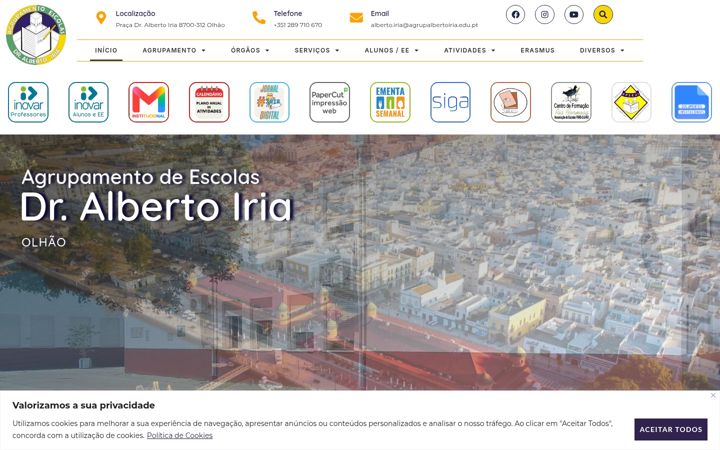Click the Telefone label
Image resolution: width=720 pixels, height=450 pixels.
click(288, 14)
